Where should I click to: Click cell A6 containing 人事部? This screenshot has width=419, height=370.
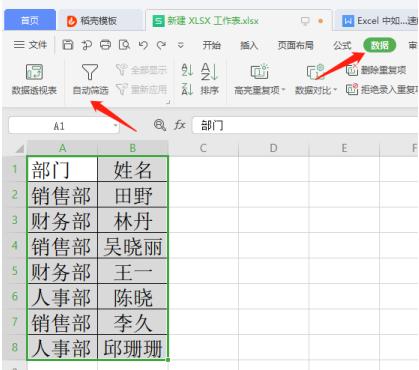pos(62,297)
